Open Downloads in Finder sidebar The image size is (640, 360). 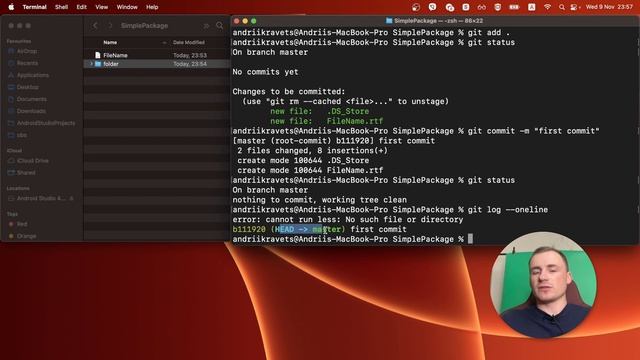pyautogui.click(x=31, y=111)
